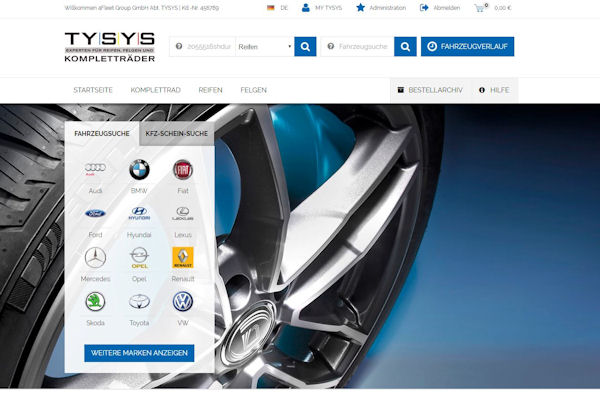Switch to the FAHRZEUGSUCHE tab

102,134
